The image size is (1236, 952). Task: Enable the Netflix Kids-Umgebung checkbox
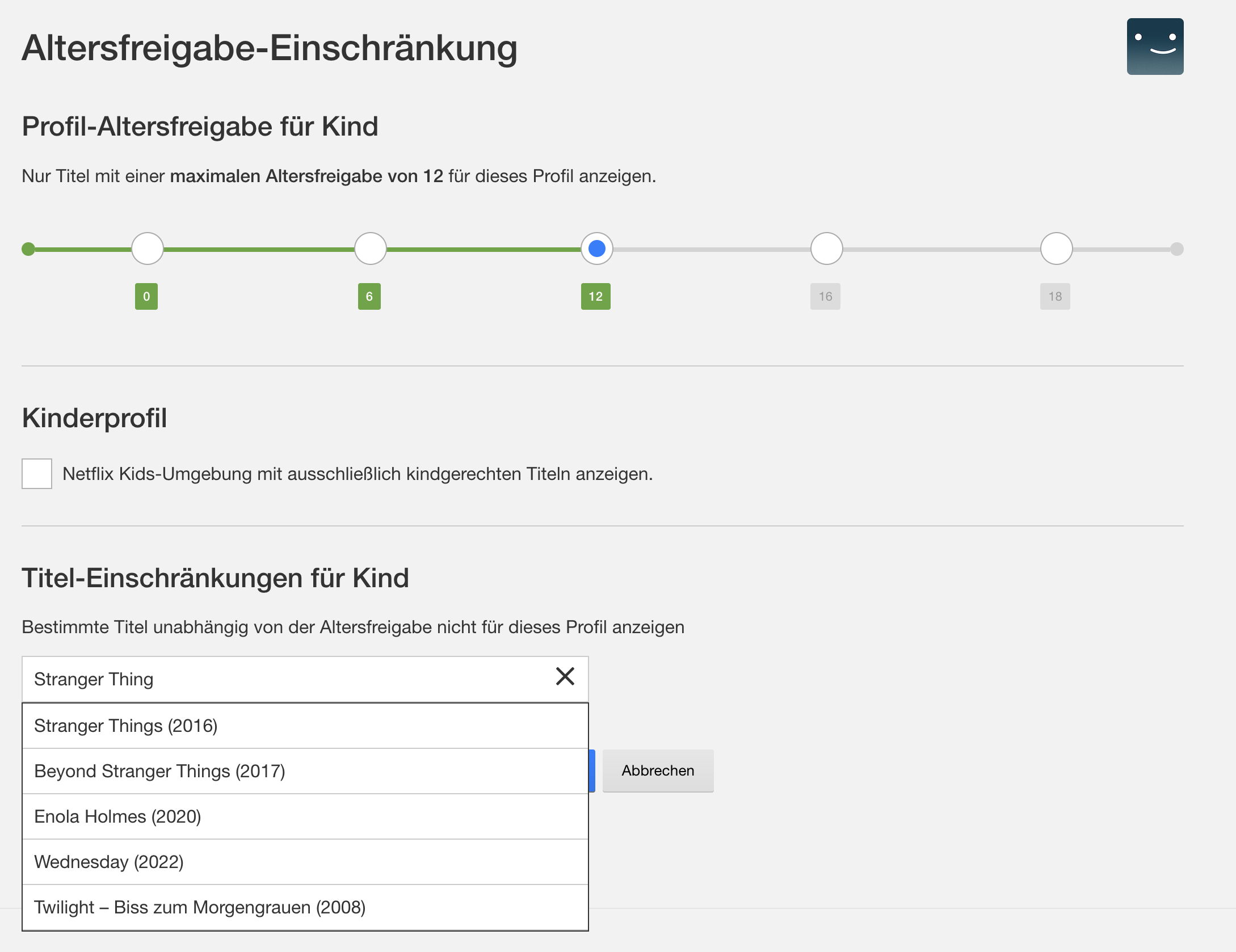(37, 474)
